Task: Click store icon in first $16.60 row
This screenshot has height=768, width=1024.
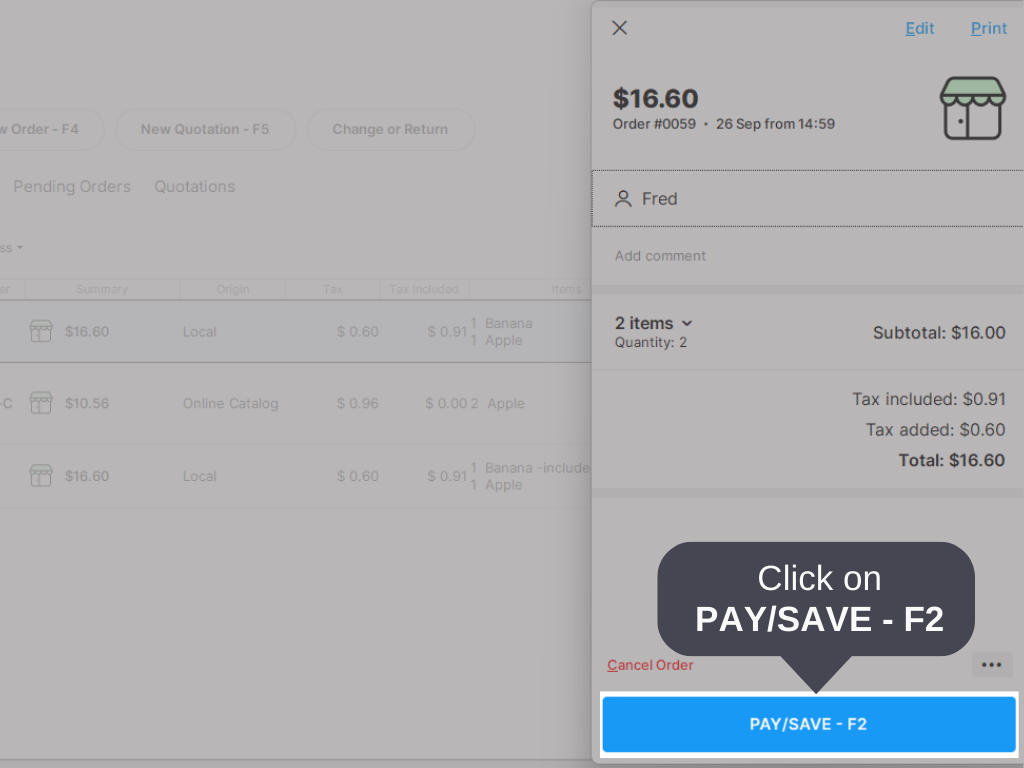Action: (x=41, y=332)
